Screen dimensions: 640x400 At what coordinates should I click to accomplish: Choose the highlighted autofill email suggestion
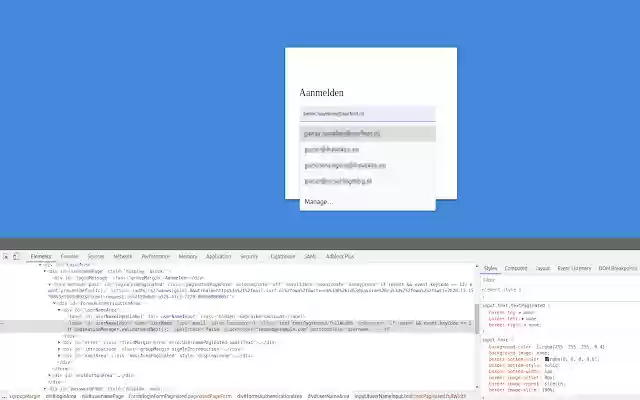[367, 134]
